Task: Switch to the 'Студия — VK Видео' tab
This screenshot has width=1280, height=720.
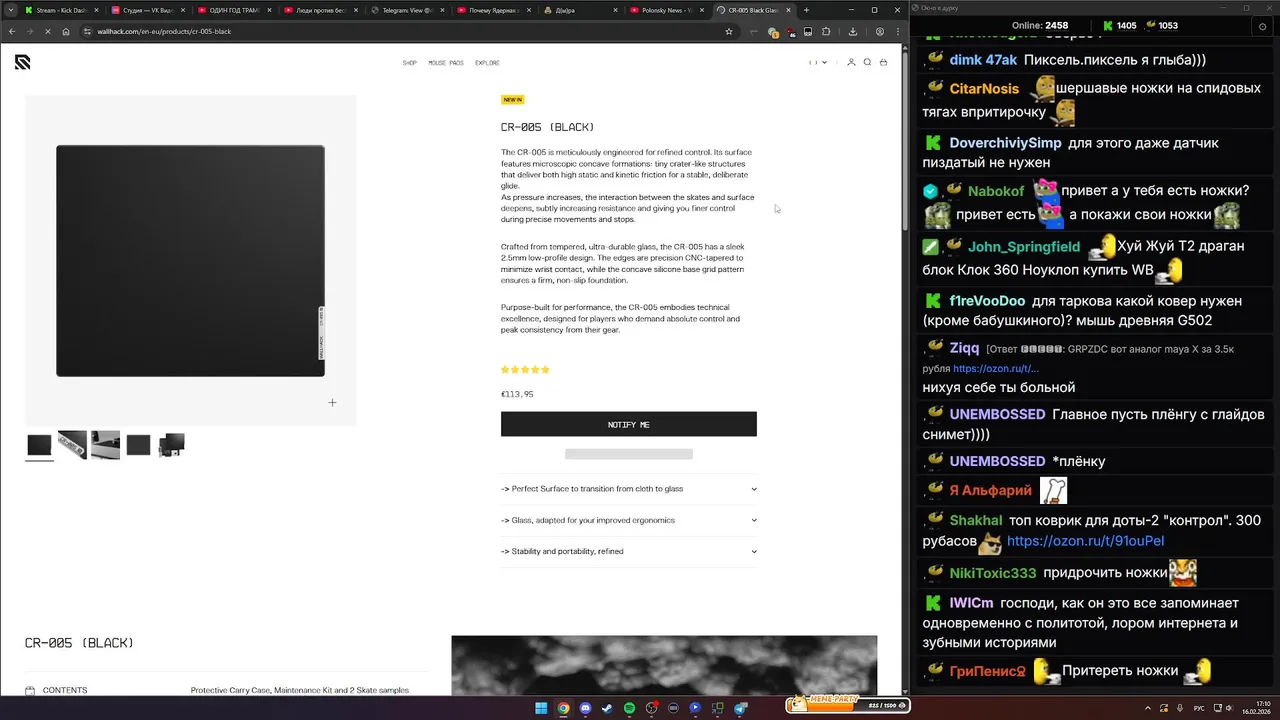Action: 148,10
